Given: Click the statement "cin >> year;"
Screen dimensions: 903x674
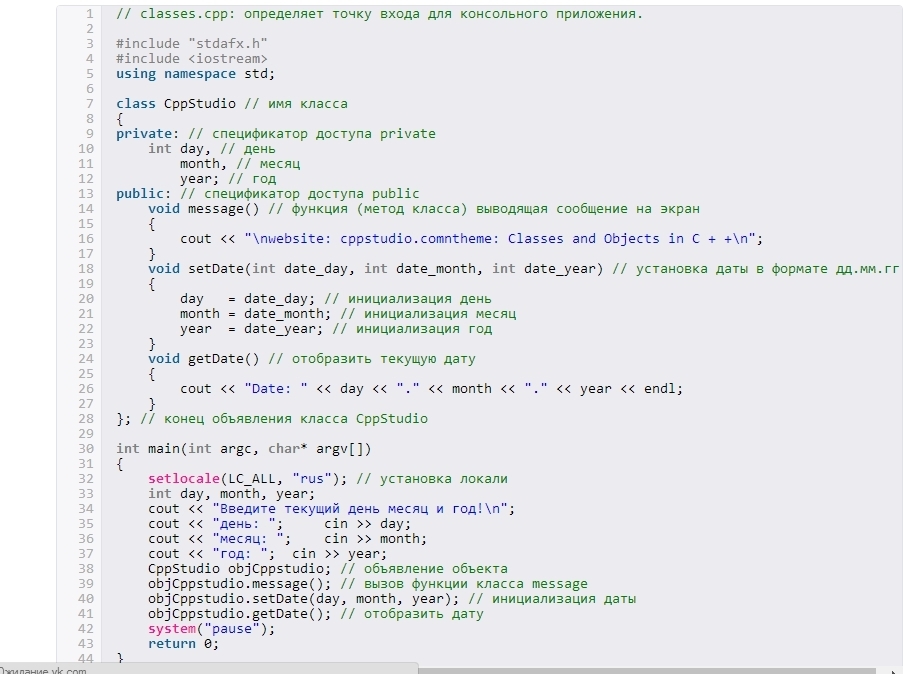Looking at the screenshot, I should [340, 553].
